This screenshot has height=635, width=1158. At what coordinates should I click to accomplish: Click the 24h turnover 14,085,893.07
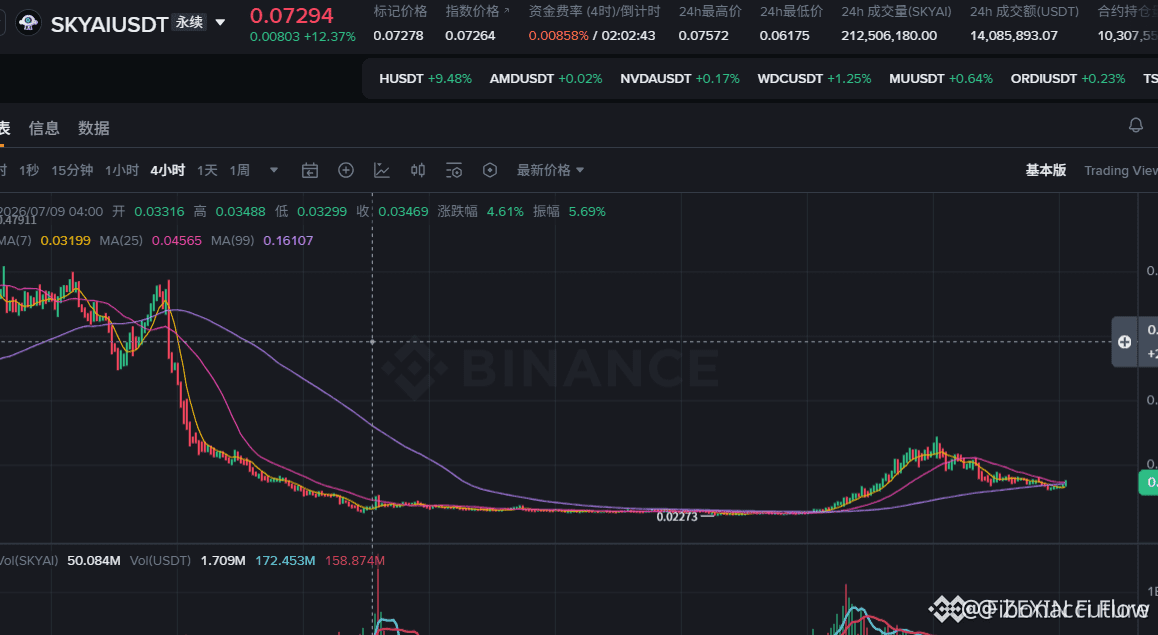click(1013, 35)
